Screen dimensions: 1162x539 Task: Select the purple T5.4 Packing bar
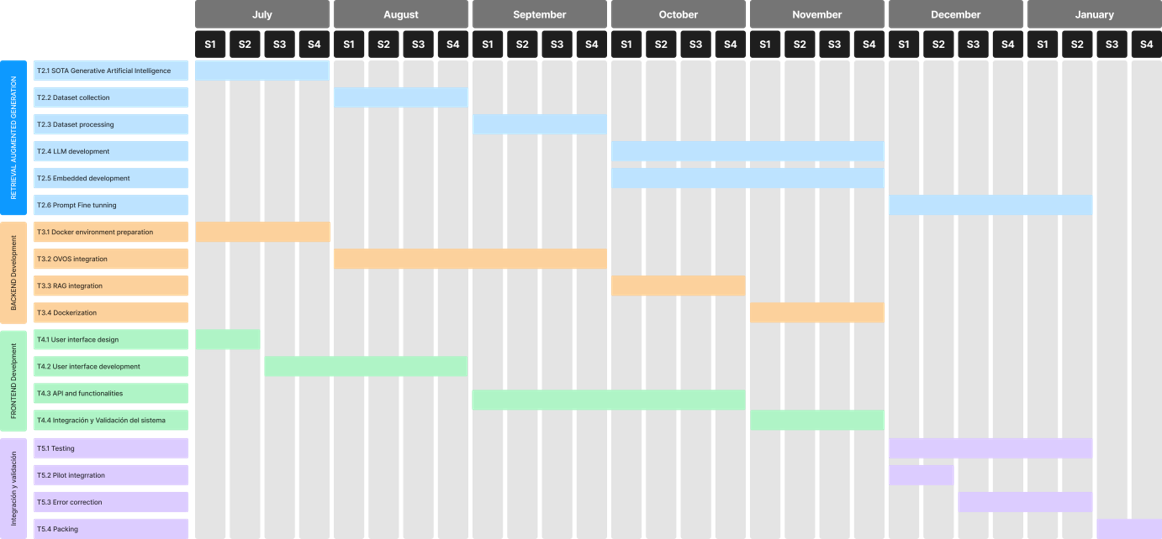tap(1129, 529)
